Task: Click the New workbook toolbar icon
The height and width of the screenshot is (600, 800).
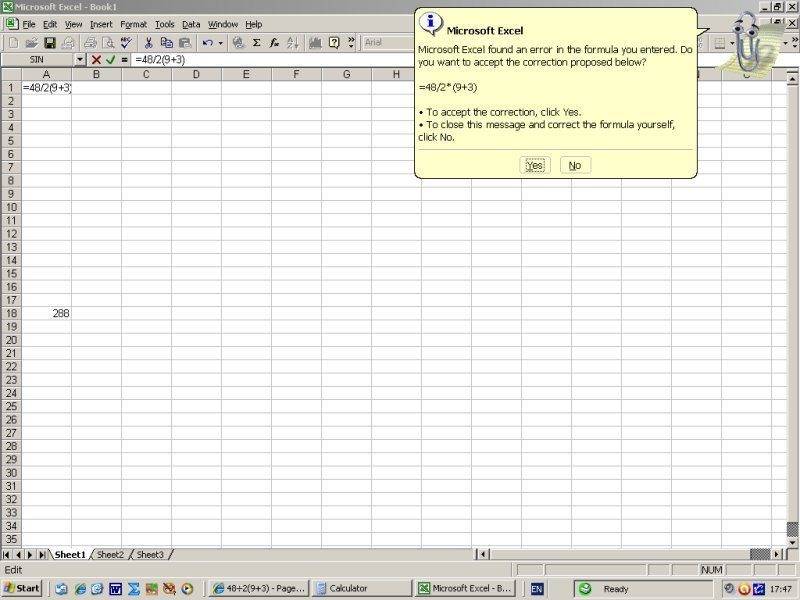Action: coord(13,43)
